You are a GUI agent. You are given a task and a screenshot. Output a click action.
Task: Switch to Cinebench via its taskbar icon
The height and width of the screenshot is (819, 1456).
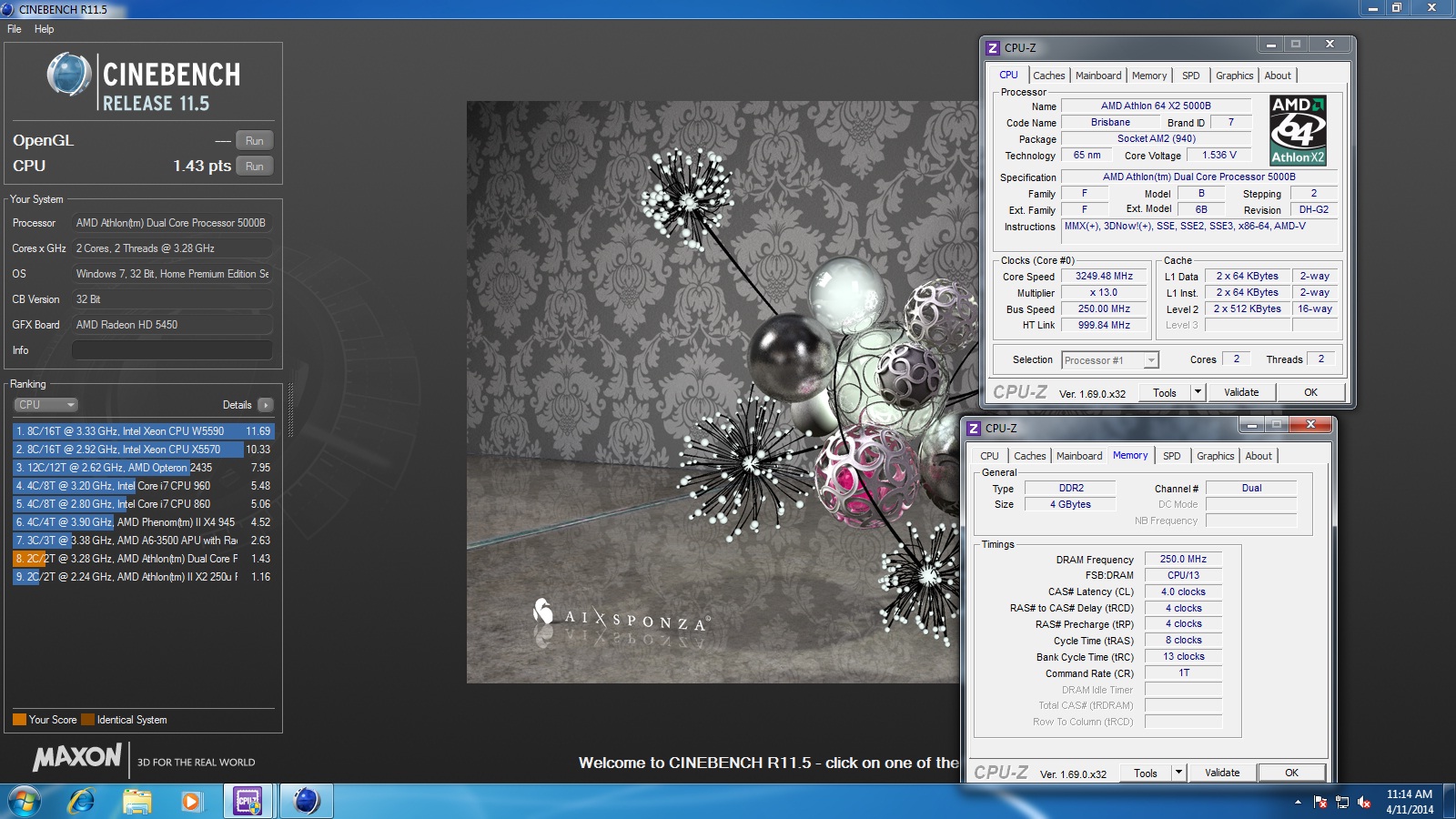coord(307,802)
